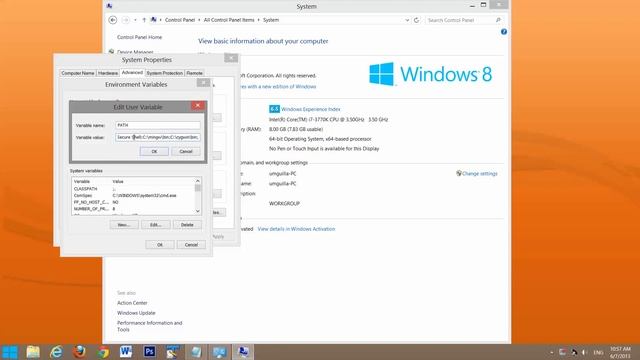This screenshot has width=640, height=360.
Task: Click the search magnifier in Search Control Panel
Action: coord(498,20)
